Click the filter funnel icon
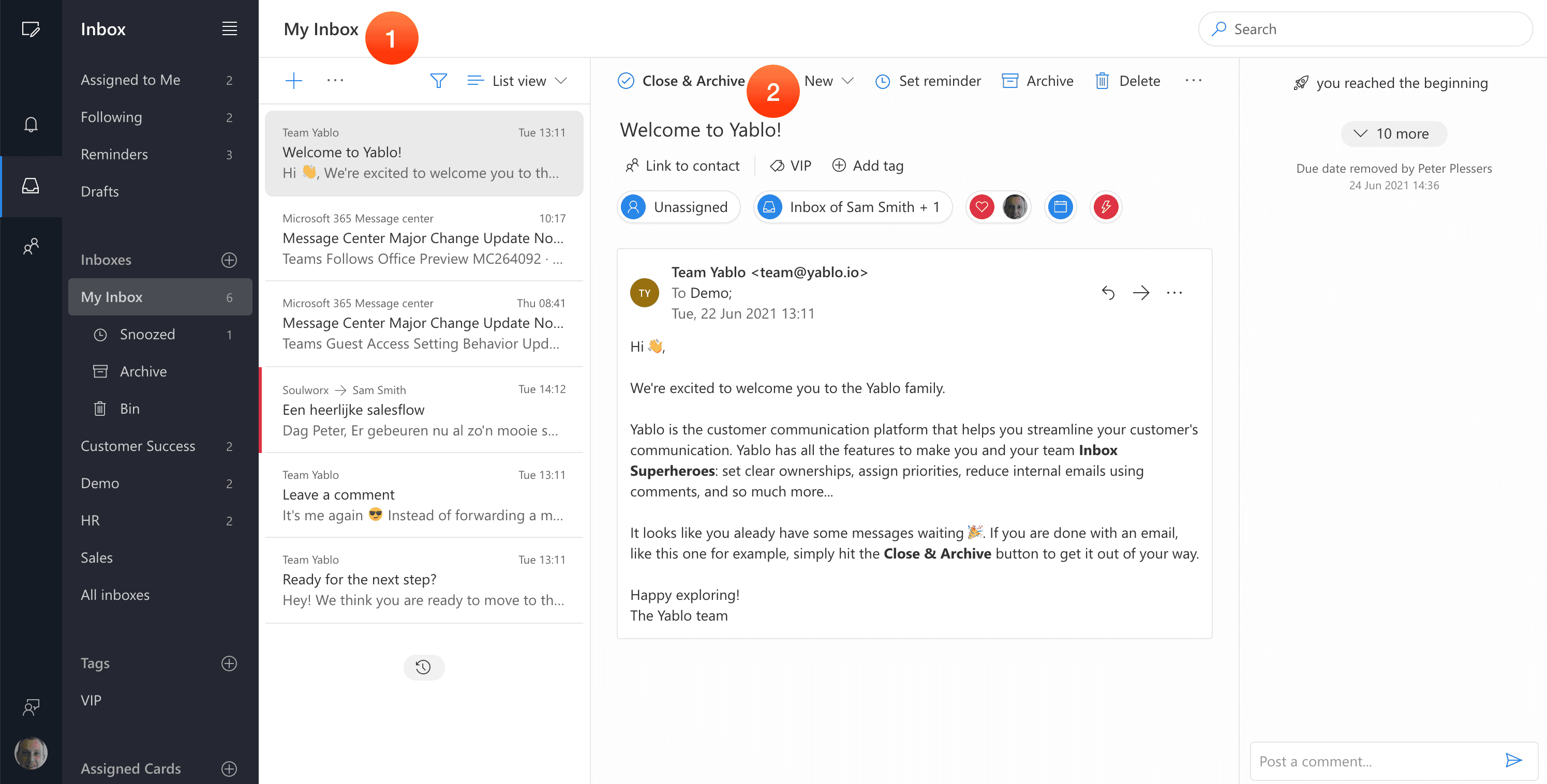The height and width of the screenshot is (784, 1547). [438, 81]
